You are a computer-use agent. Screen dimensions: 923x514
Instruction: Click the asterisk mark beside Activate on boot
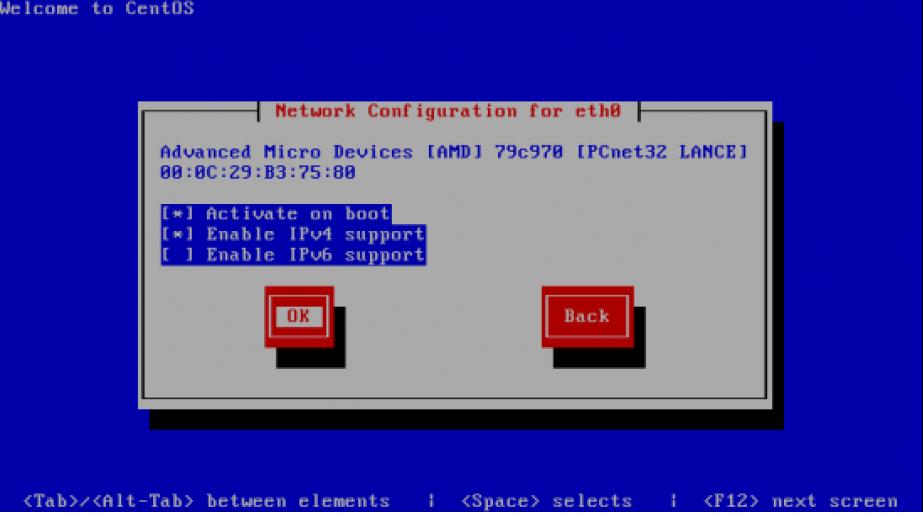pyautogui.click(x=177, y=214)
